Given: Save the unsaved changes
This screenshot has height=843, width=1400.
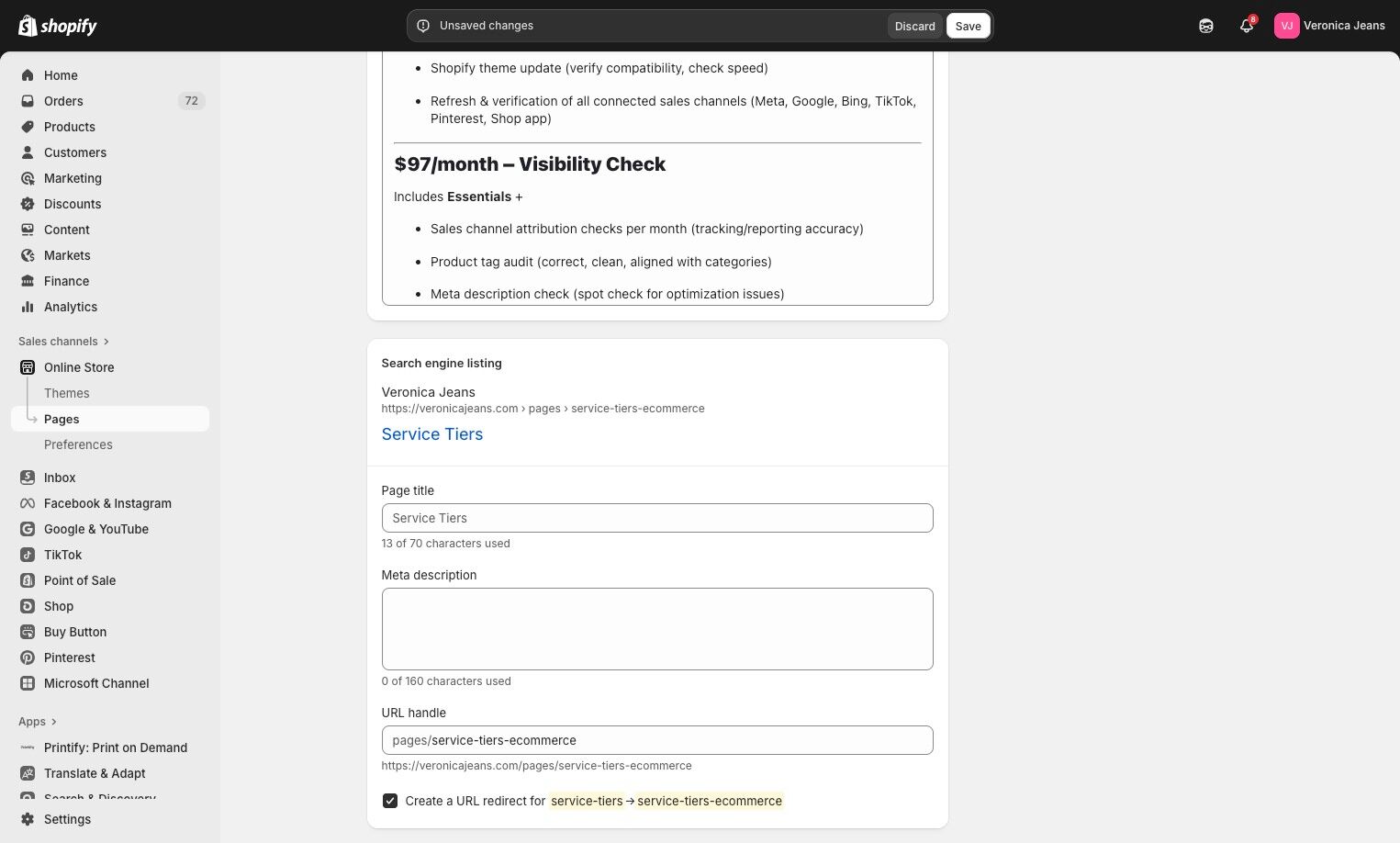Looking at the screenshot, I should tap(968, 26).
